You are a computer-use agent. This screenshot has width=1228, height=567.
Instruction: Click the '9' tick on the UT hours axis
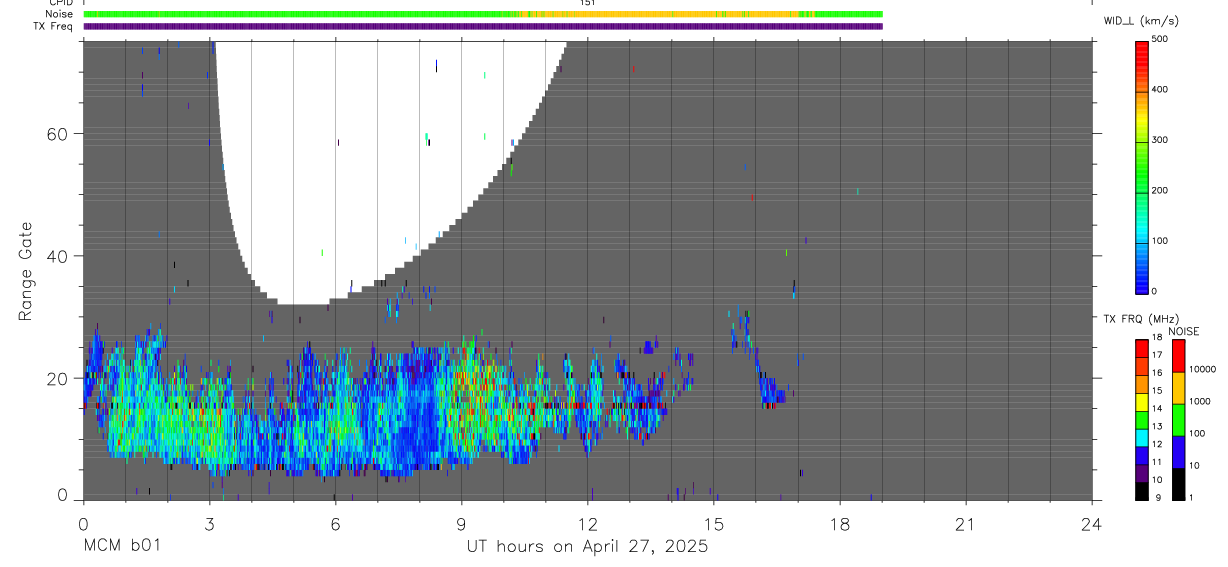coord(462,524)
